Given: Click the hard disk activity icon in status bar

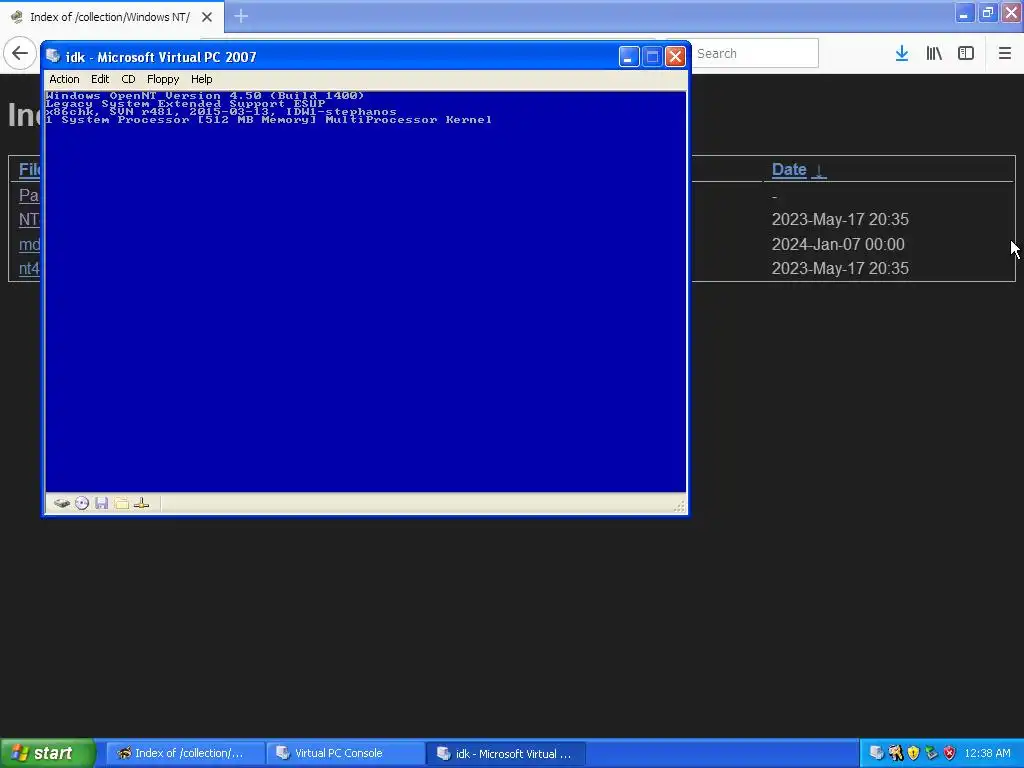Looking at the screenshot, I should pos(61,503).
